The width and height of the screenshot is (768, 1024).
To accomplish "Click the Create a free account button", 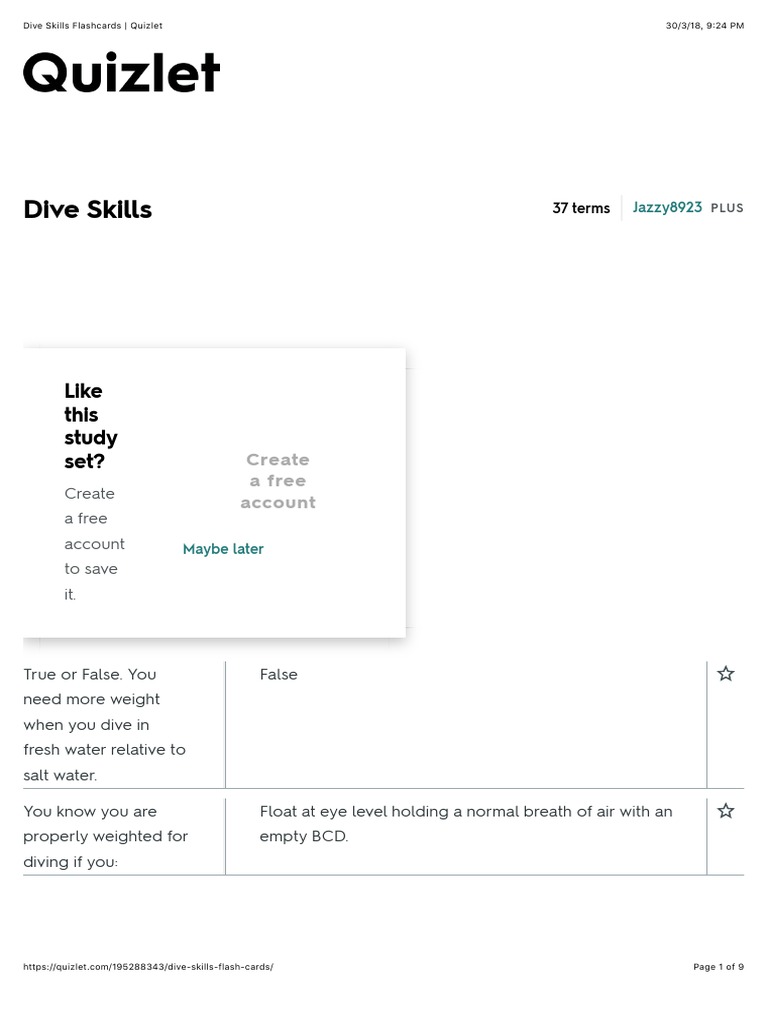I will click(x=278, y=481).
